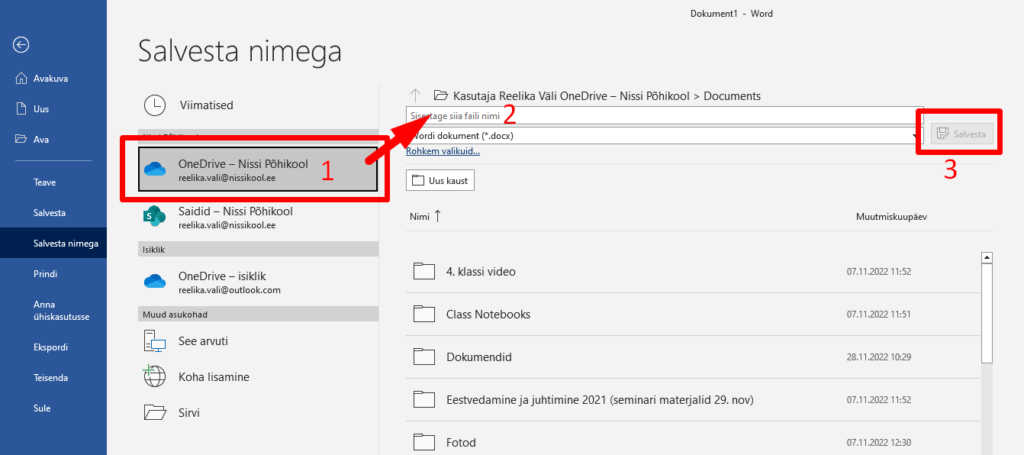Screen dimensions: 1024x455
Task: Click the SharePoint Saidid icon
Action: [x=155, y=218]
